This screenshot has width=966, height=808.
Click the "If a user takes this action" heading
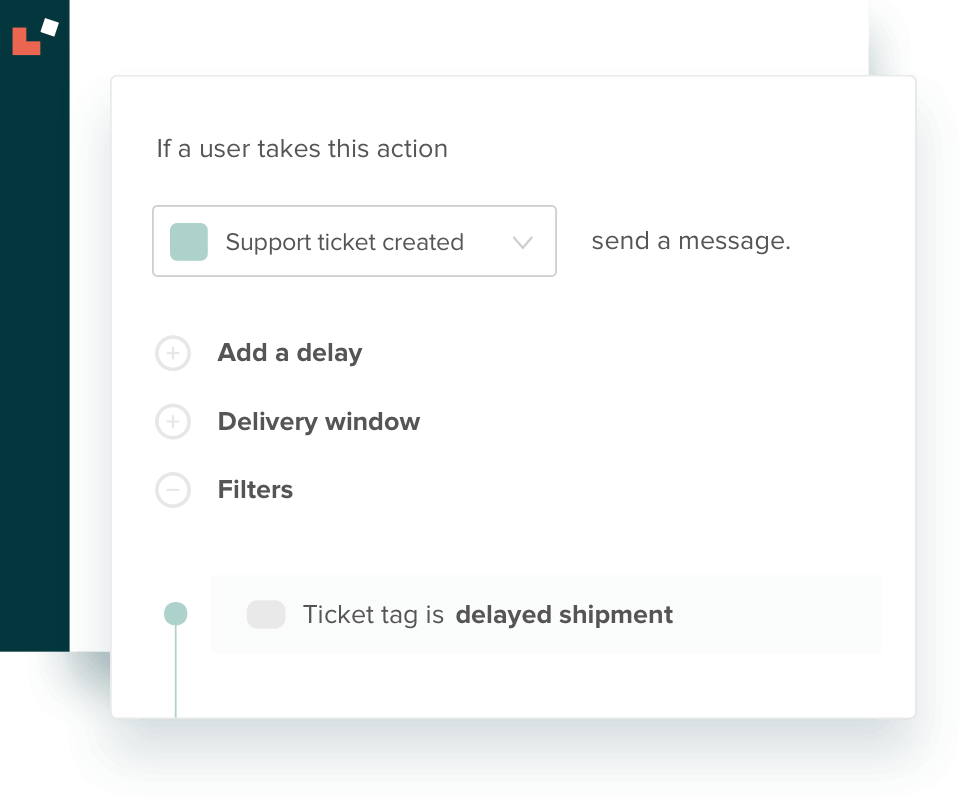point(302,149)
